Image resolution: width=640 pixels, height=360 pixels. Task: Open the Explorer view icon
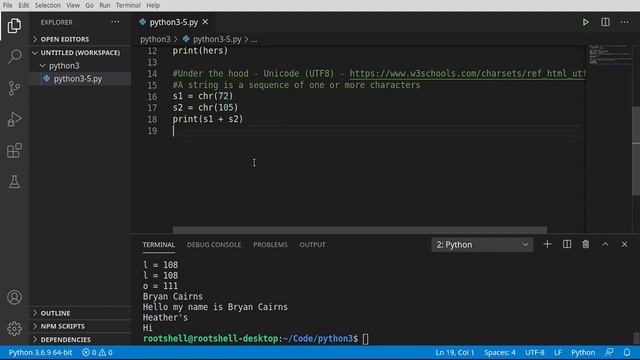pyautogui.click(x=14, y=26)
